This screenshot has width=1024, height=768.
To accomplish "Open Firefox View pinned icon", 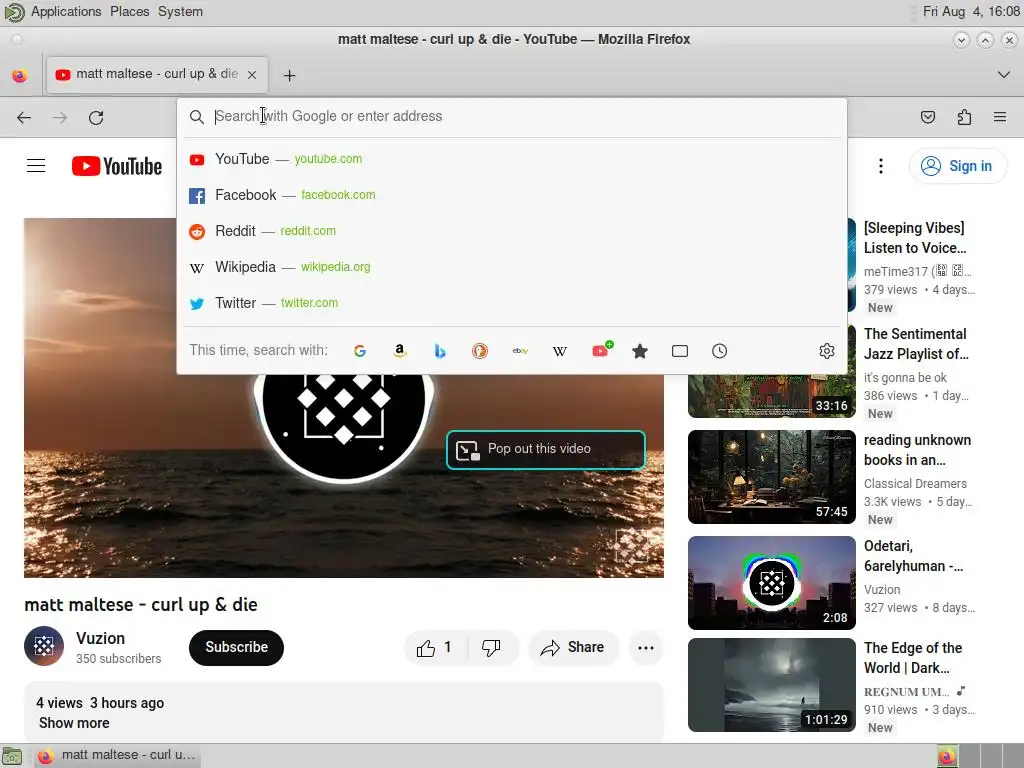I will (20, 75).
